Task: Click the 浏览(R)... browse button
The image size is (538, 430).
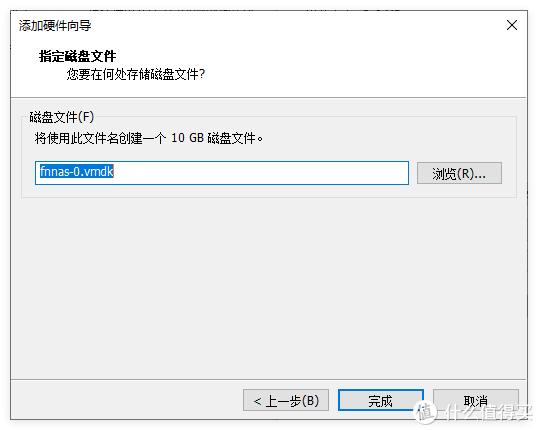Action: click(x=459, y=173)
